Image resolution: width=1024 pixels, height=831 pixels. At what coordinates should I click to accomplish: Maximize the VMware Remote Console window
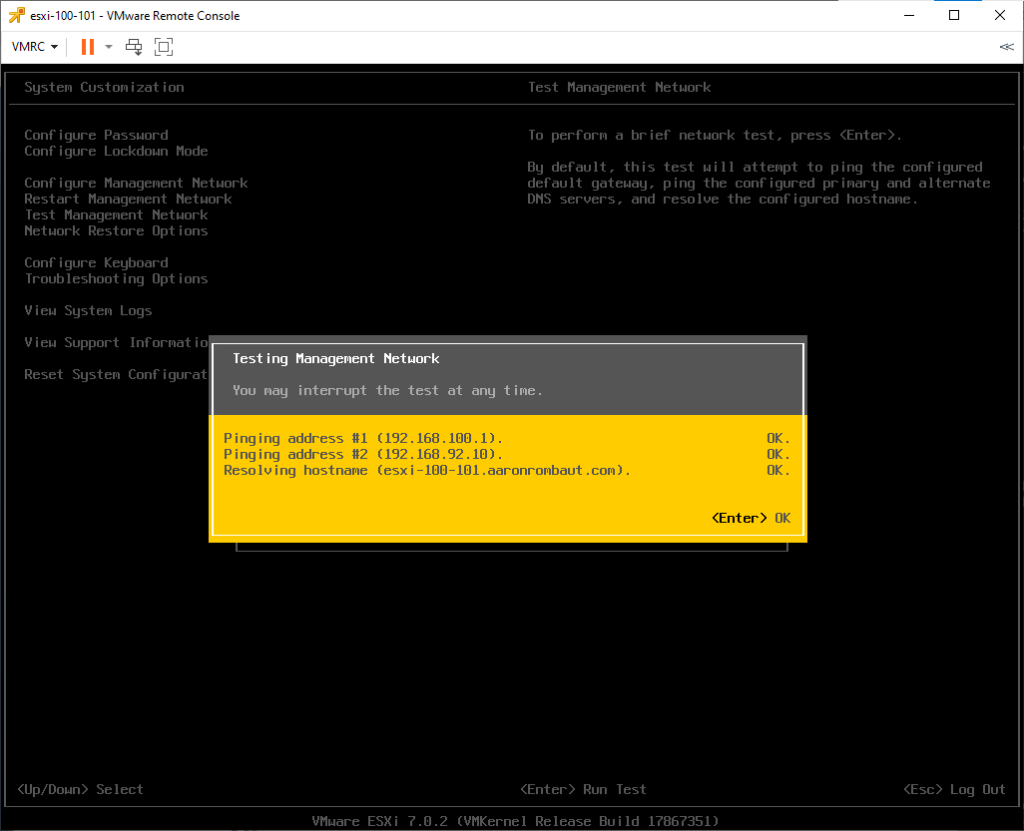(x=954, y=15)
